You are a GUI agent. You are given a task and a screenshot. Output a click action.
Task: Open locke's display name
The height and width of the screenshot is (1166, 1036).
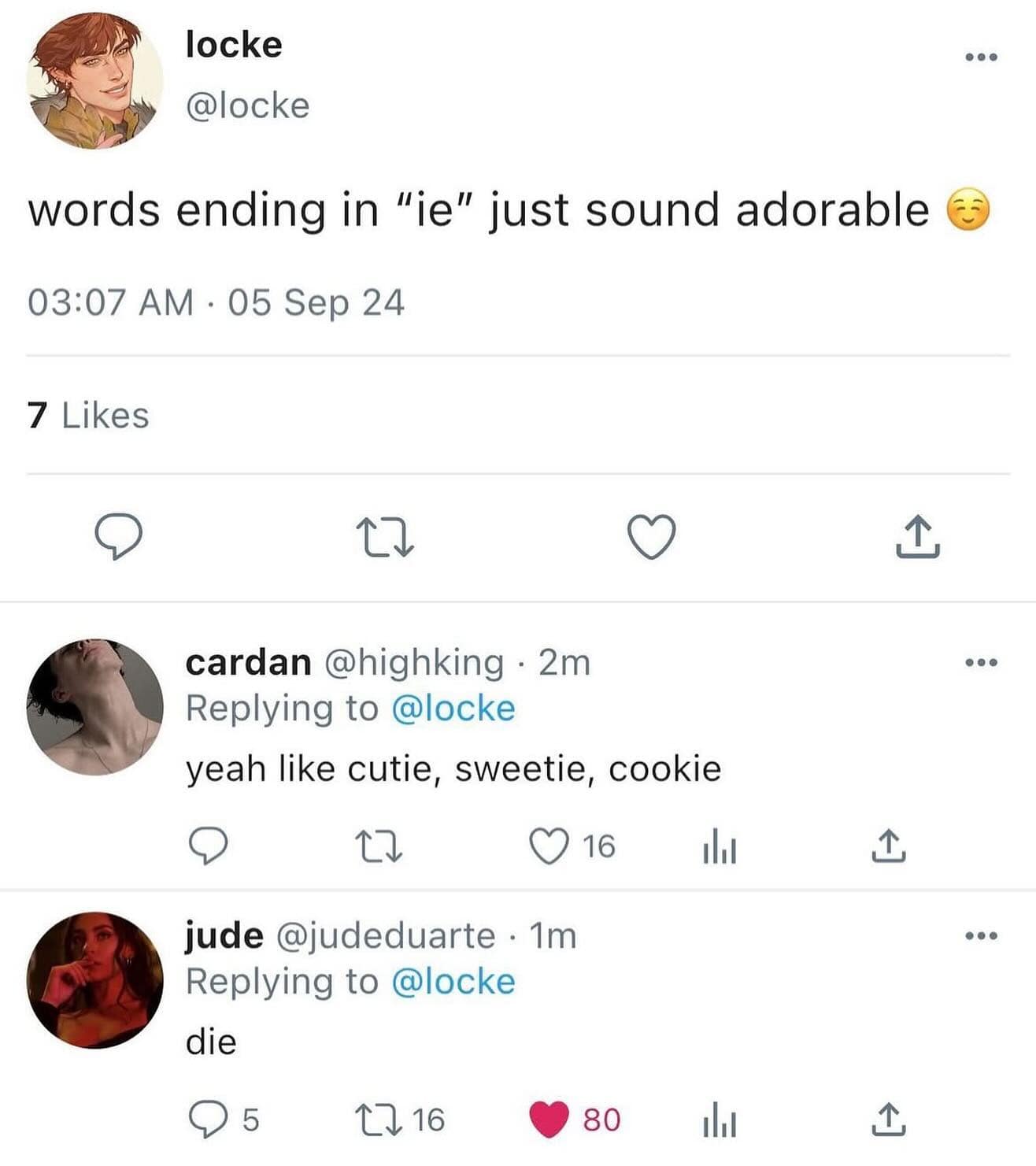click(x=231, y=45)
